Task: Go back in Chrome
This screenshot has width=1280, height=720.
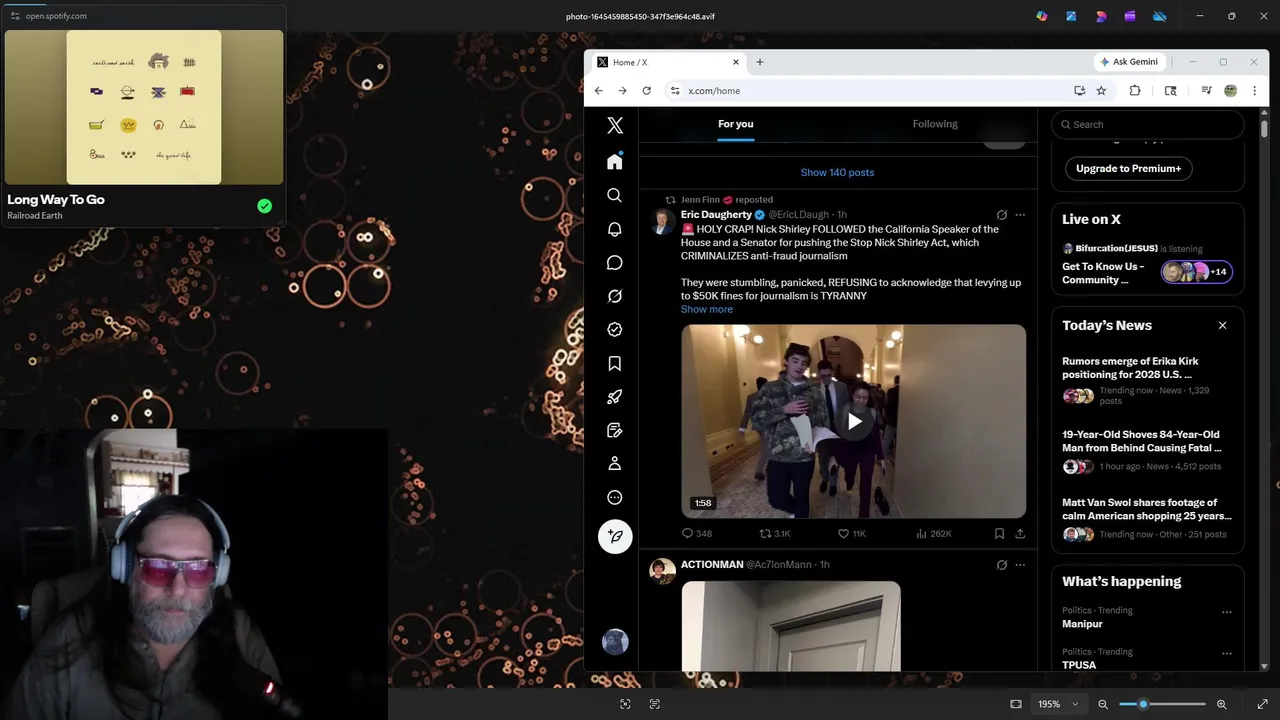Action: pos(599,91)
